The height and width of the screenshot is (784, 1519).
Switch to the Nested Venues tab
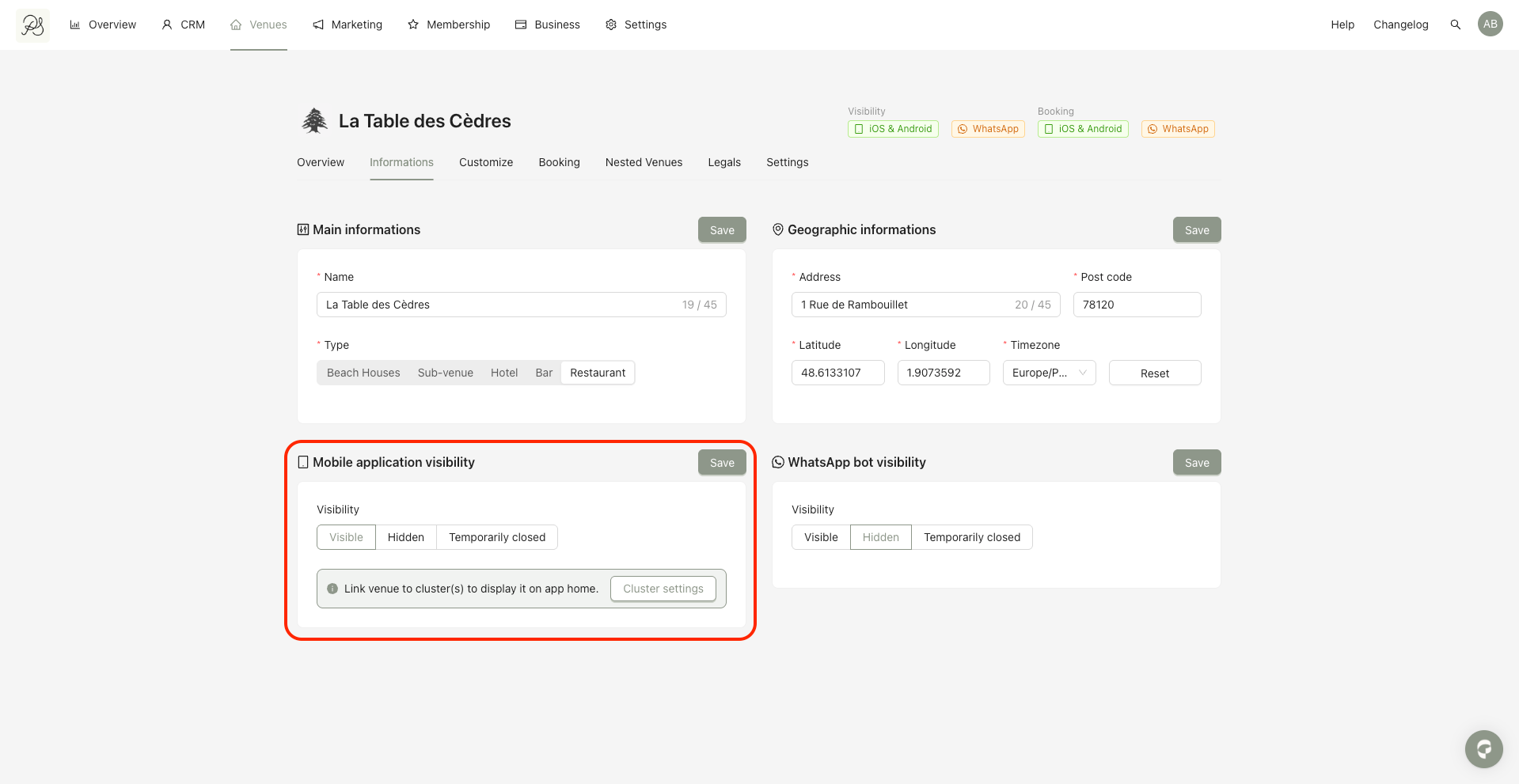[644, 162]
